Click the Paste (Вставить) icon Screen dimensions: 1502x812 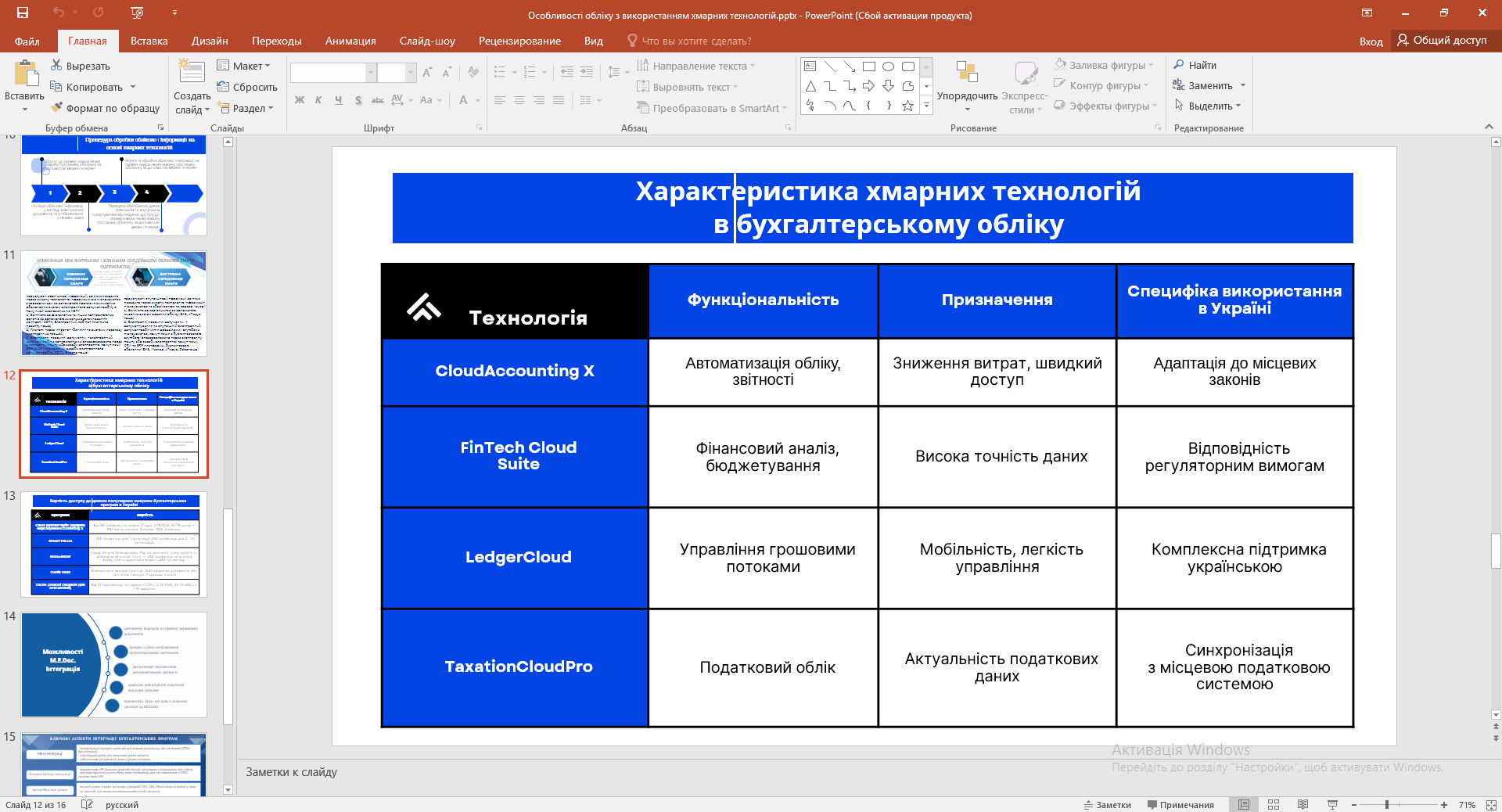click(x=25, y=74)
